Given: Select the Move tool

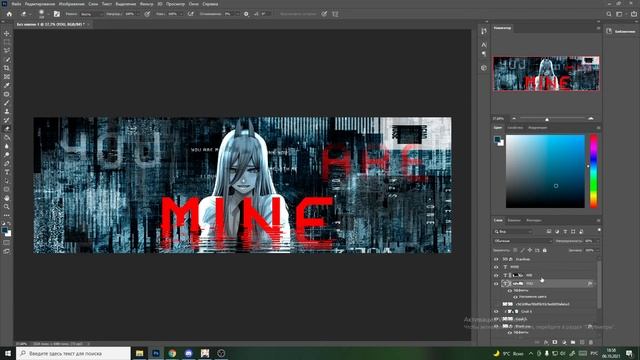Looking at the screenshot, I should (7, 33).
